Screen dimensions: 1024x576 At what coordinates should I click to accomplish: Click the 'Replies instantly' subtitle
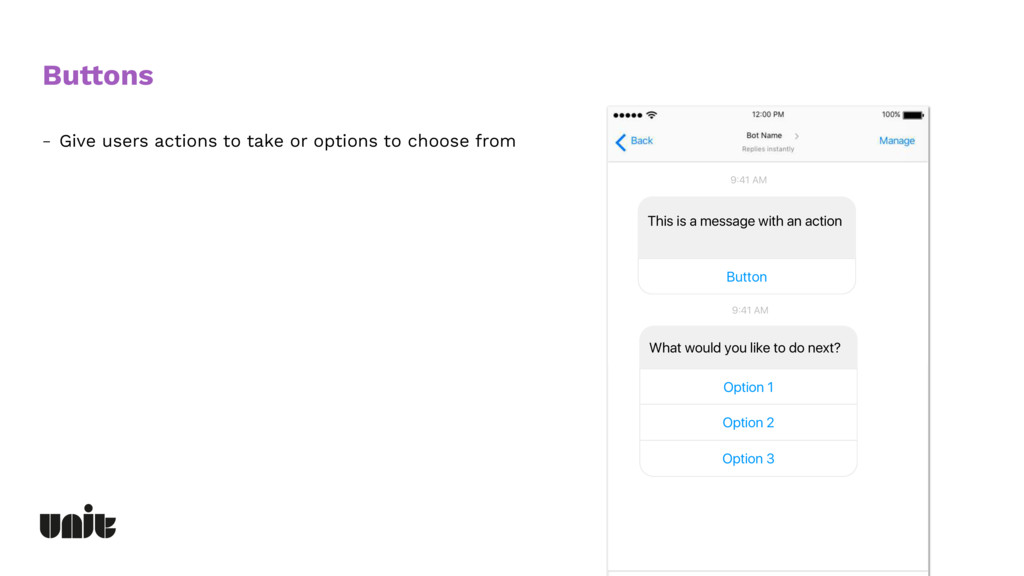pos(768,149)
